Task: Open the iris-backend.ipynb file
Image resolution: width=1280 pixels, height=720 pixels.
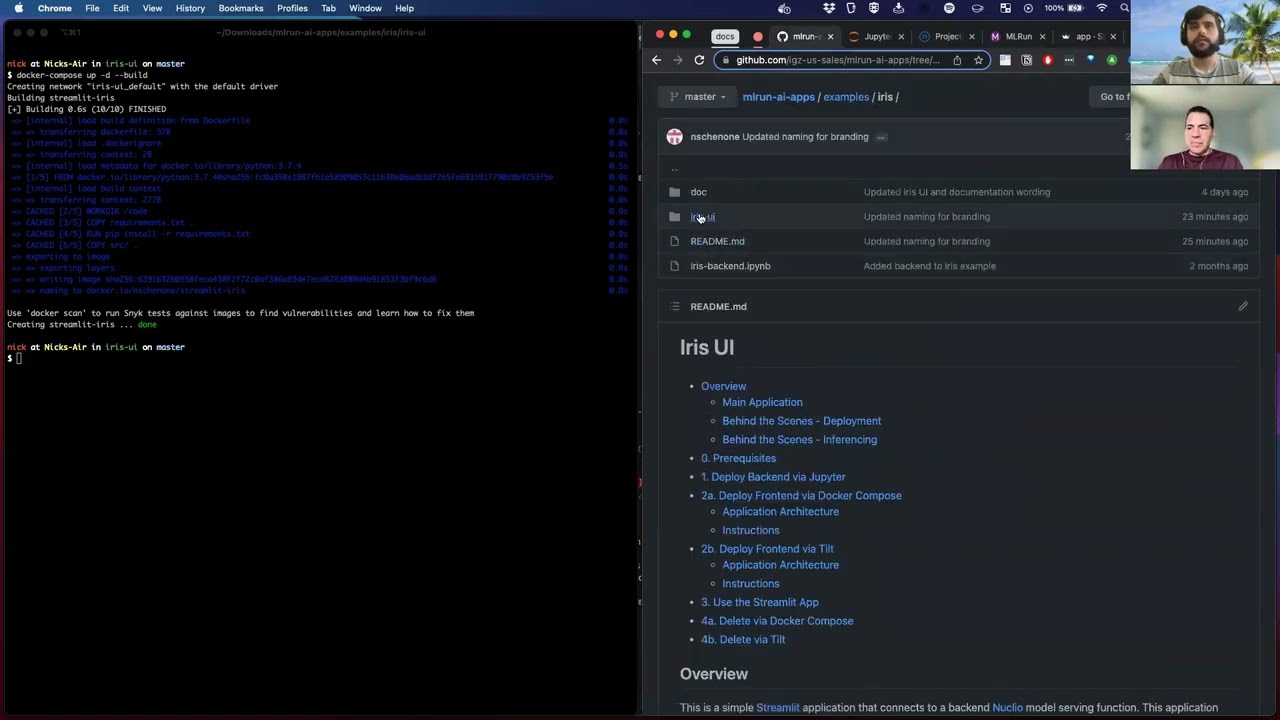Action: [x=730, y=266]
